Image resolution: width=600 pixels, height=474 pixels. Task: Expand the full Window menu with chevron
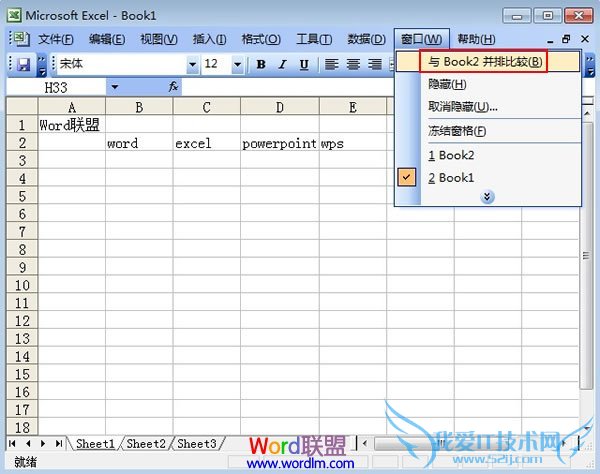pyautogui.click(x=487, y=197)
